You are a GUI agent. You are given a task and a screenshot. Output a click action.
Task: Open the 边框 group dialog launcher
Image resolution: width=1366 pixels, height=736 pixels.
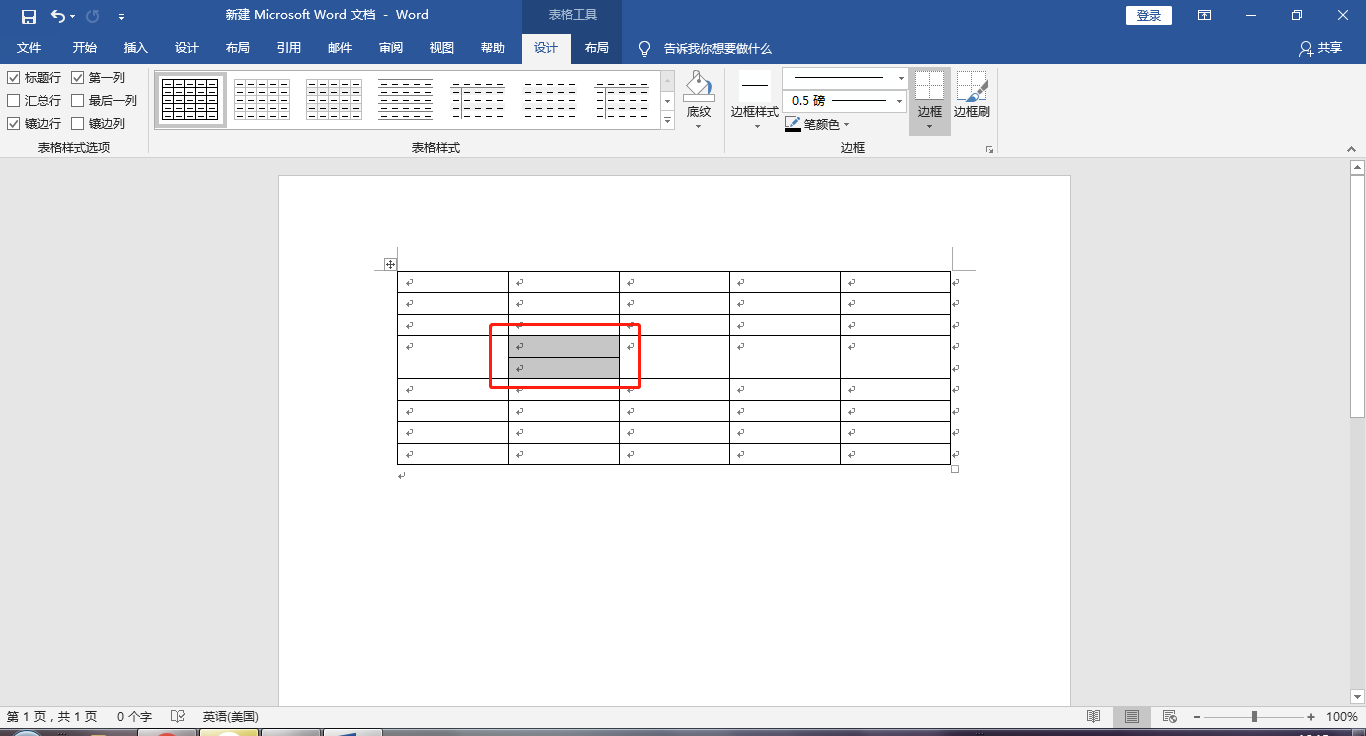point(989,149)
